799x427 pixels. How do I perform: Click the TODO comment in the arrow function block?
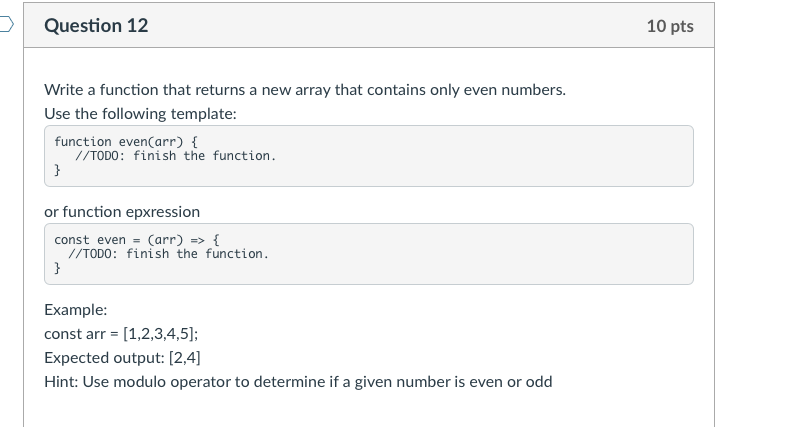point(169,254)
